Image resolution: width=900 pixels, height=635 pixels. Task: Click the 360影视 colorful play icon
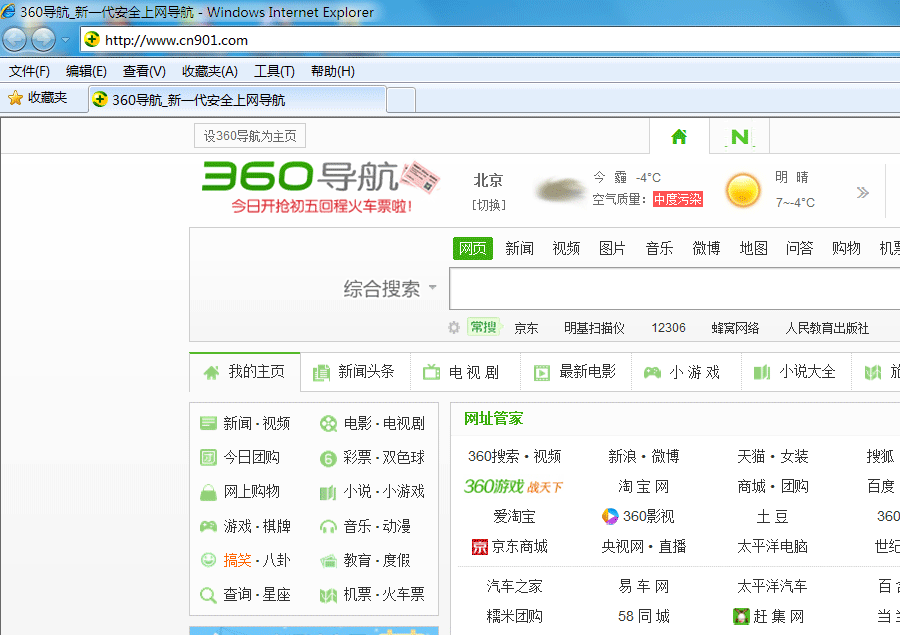pos(610,516)
